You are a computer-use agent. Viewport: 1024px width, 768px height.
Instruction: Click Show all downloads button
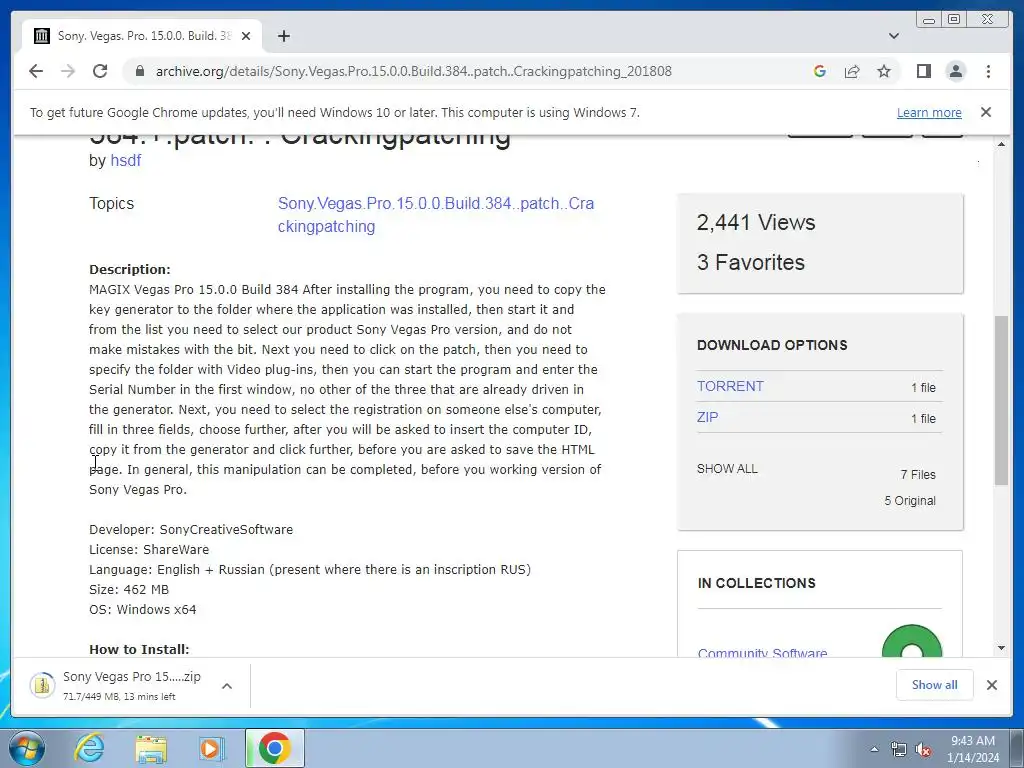[935, 684]
